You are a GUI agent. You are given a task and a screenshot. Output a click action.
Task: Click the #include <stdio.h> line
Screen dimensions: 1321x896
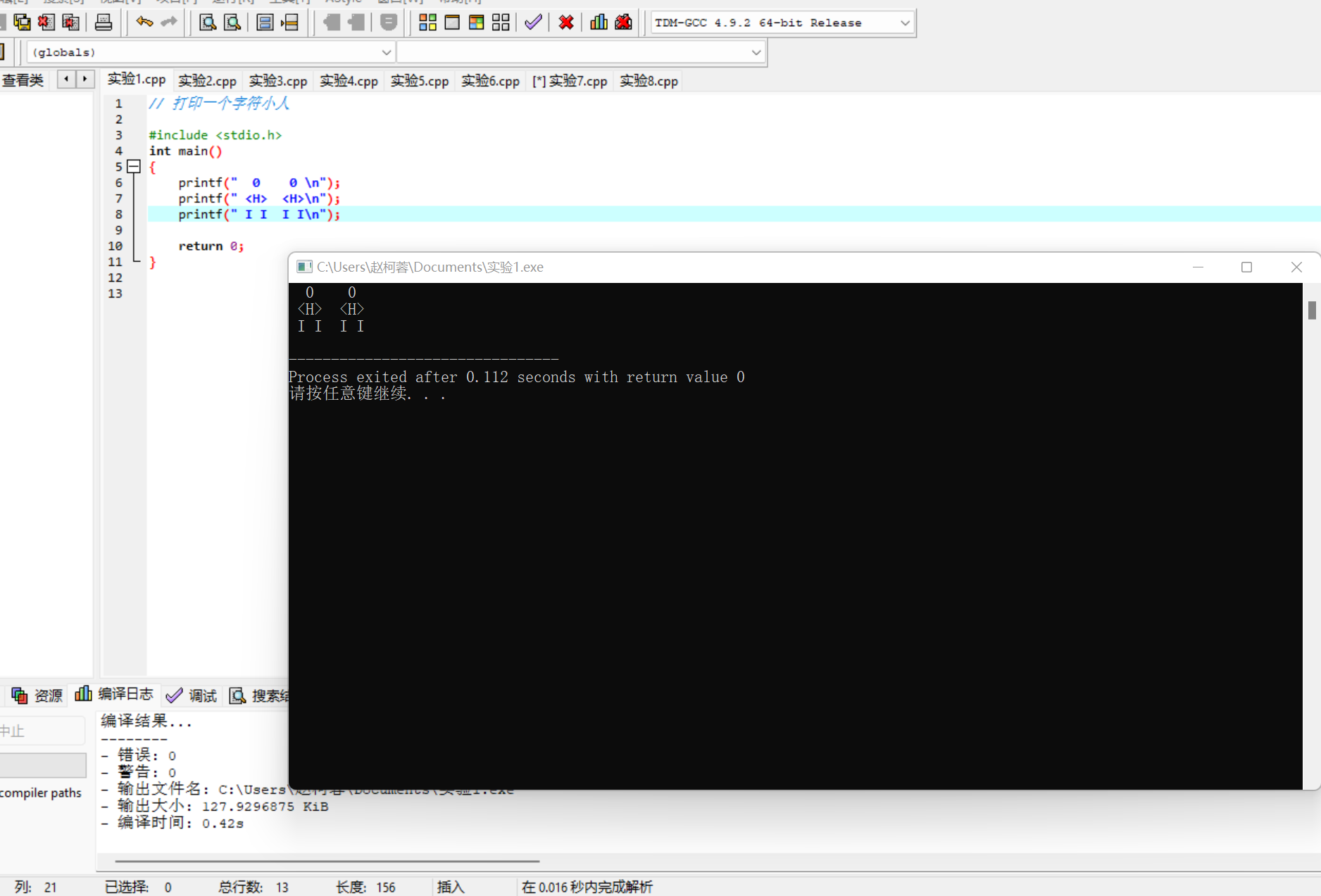pos(215,135)
